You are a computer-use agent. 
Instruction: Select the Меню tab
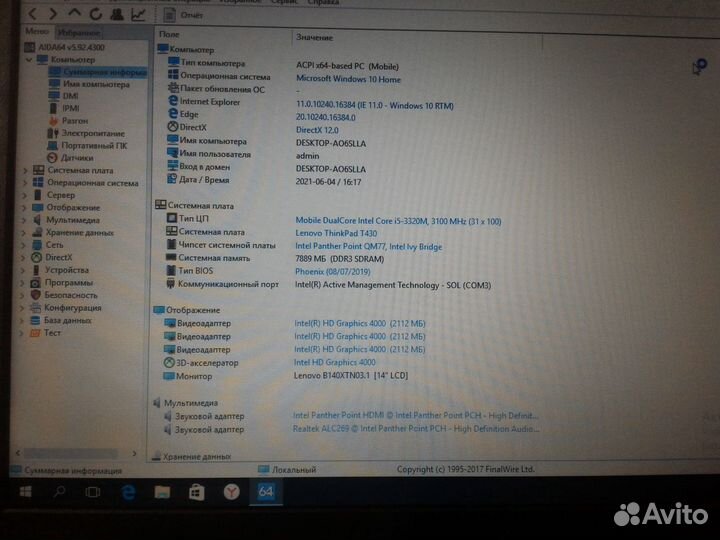[35, 34]
